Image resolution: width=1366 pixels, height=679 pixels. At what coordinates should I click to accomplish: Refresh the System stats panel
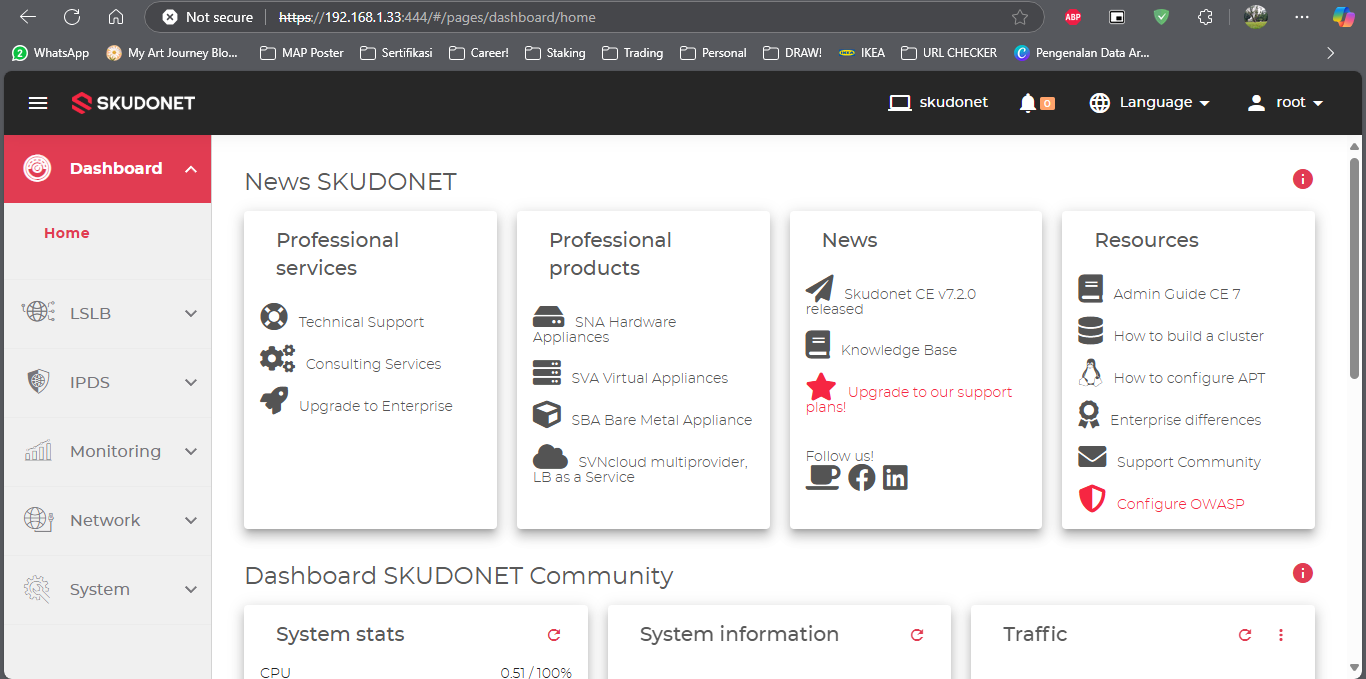pos(554,635)
